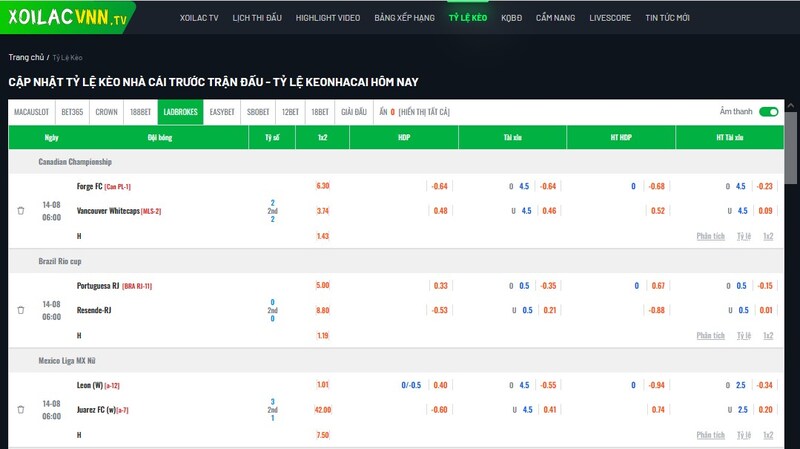Switch to CROWN bookmaker tab
The width and height of the screenshot is (800, 449).
tap(107, 112)
